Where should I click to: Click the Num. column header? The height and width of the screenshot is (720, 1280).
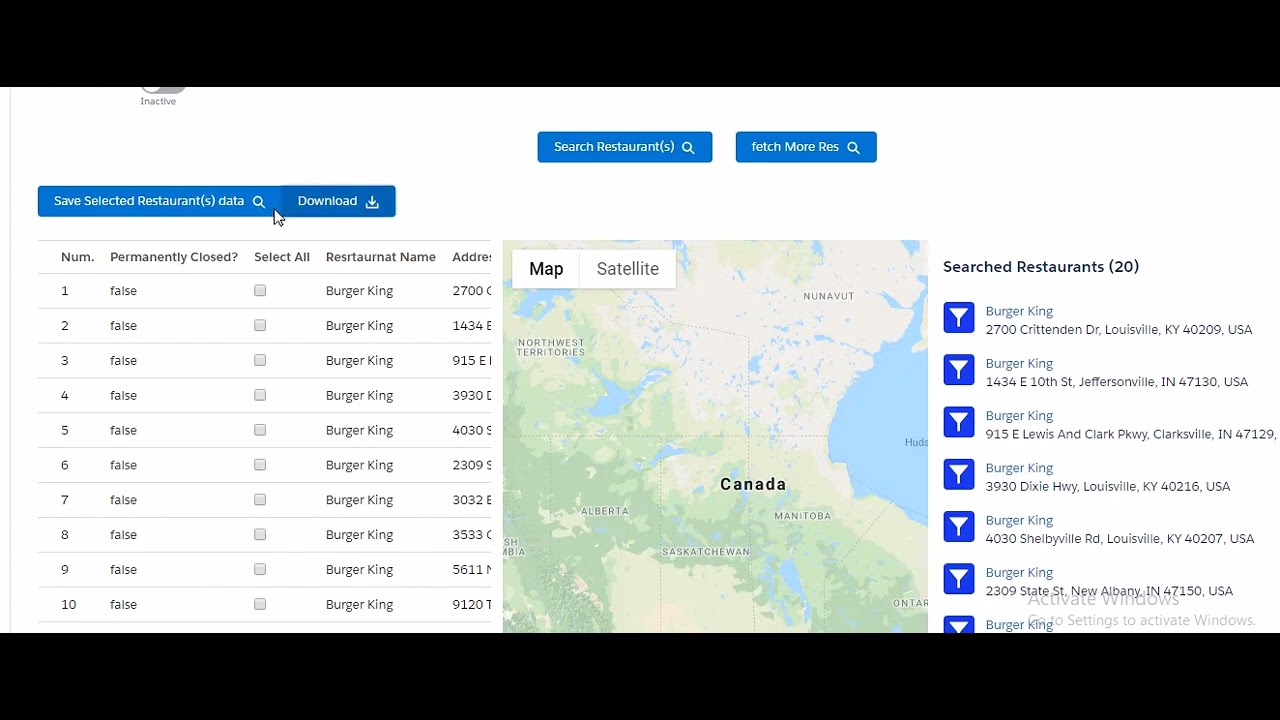coord(77,257)
